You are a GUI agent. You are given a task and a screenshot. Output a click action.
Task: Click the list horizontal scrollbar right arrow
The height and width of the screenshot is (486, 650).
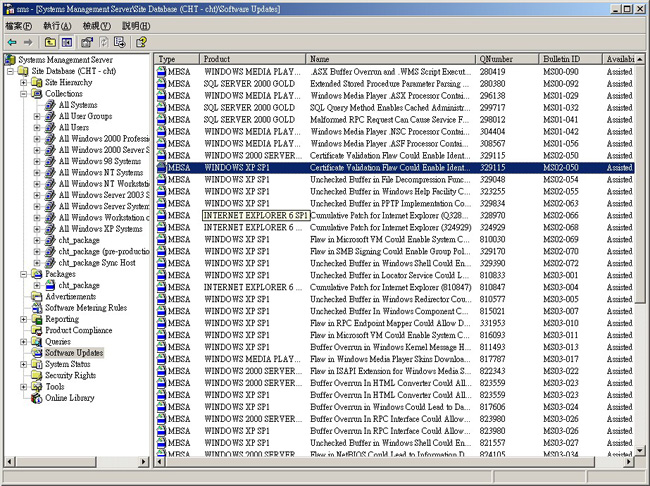[629, 461]
